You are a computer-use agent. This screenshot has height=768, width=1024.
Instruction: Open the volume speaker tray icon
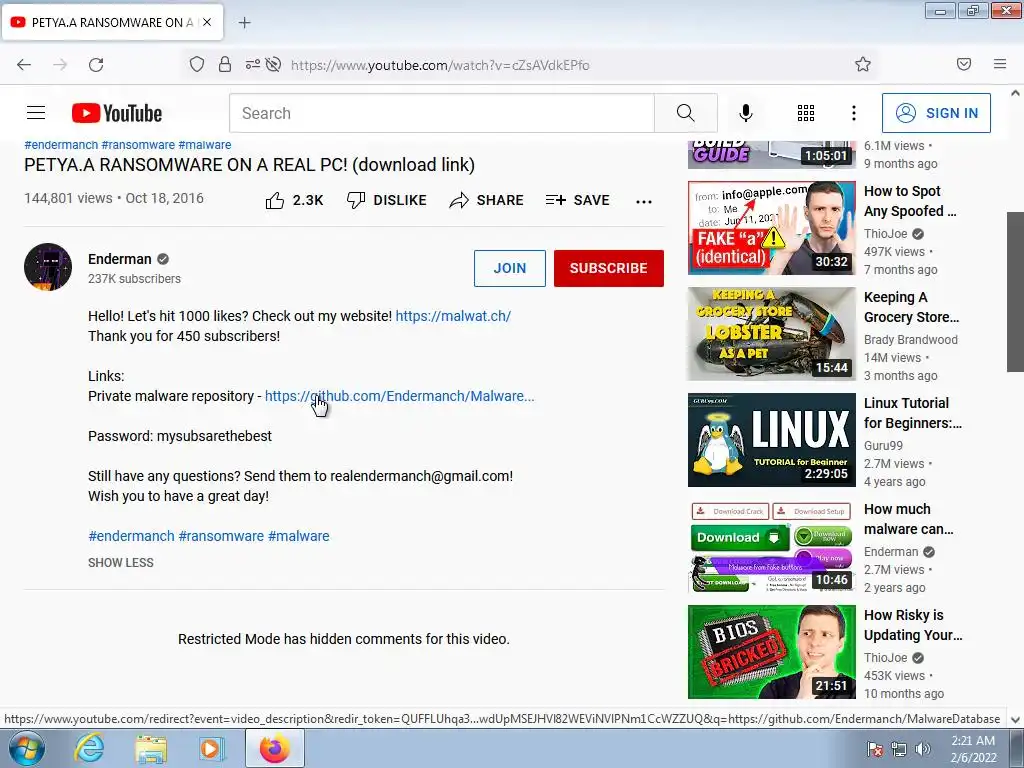coord(923,749)
